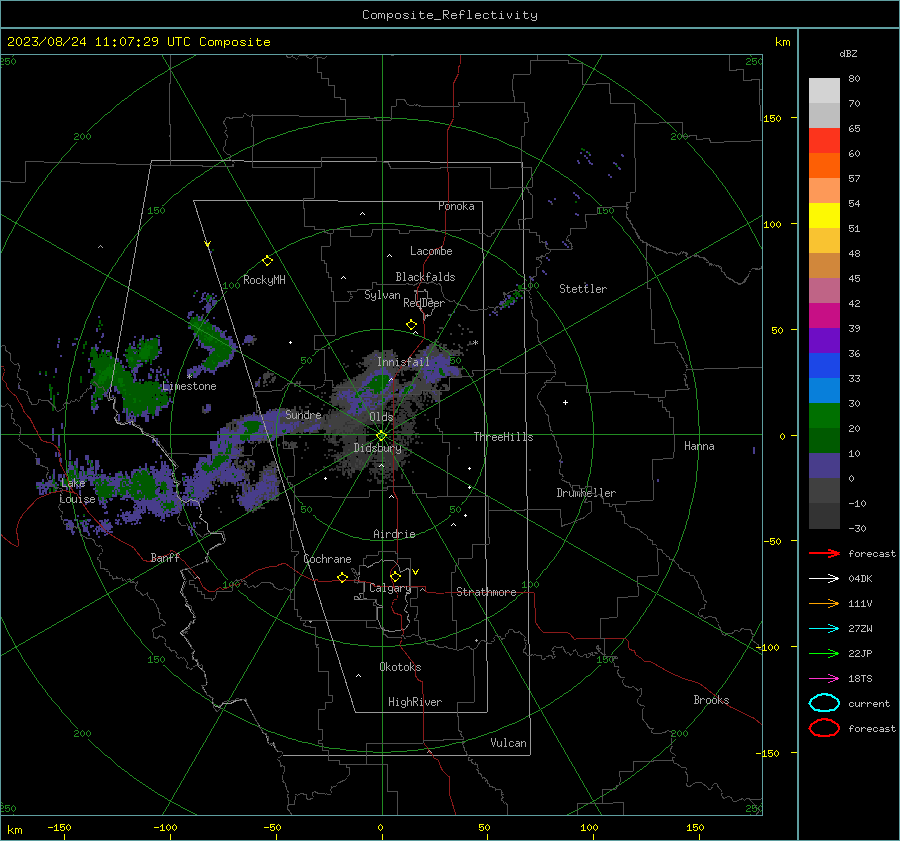Click the yellow marker near Cochrane

343,578
